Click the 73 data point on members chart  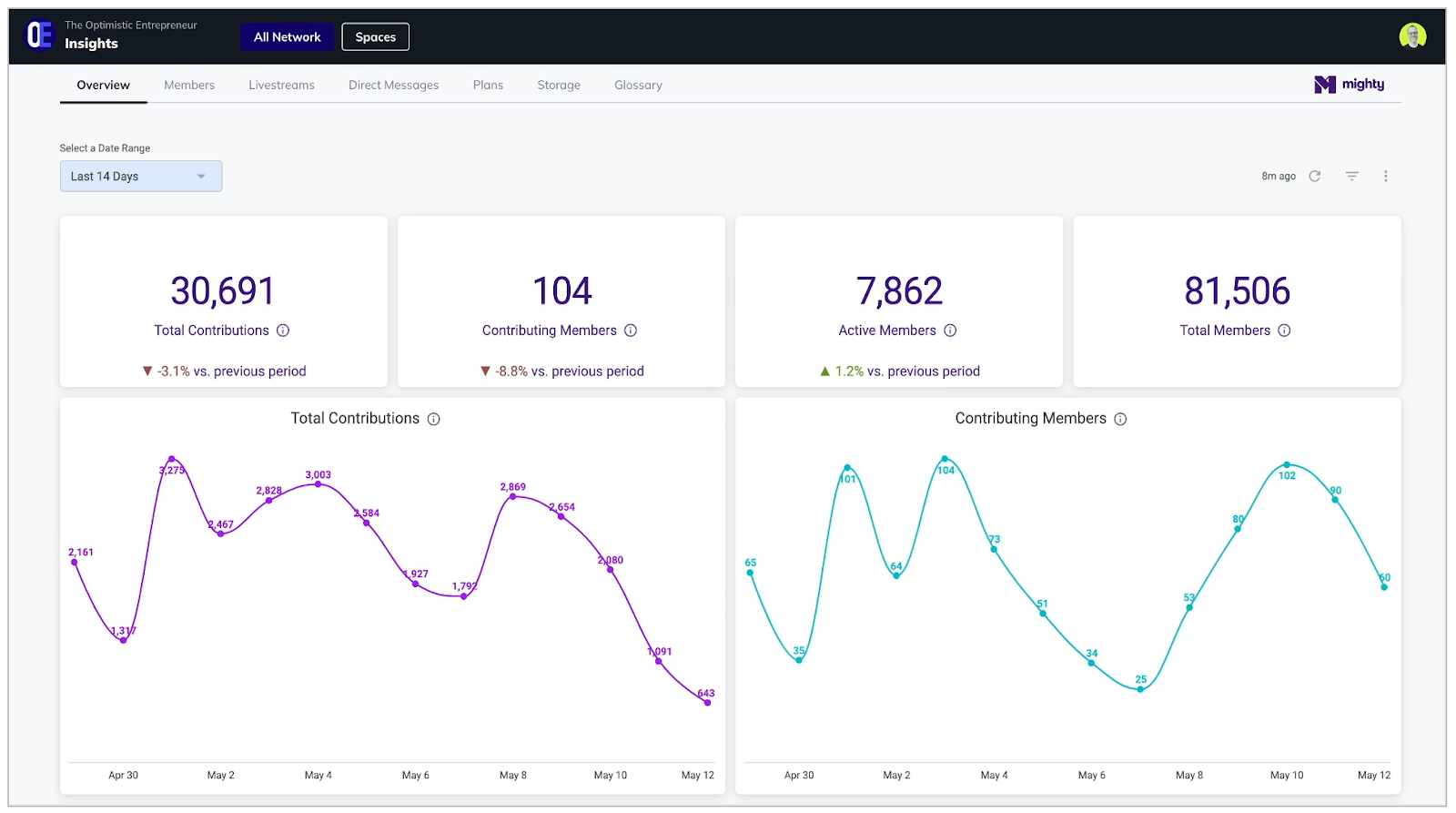tap(994, 549)
